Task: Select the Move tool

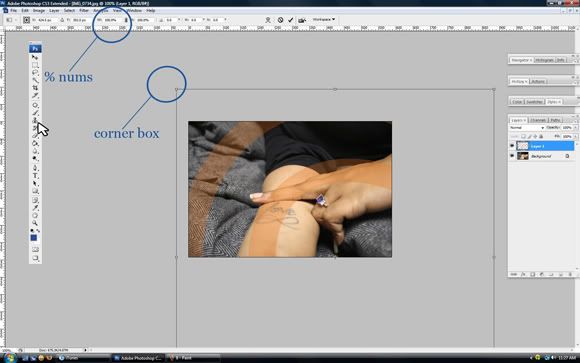Action: (35, 57)
